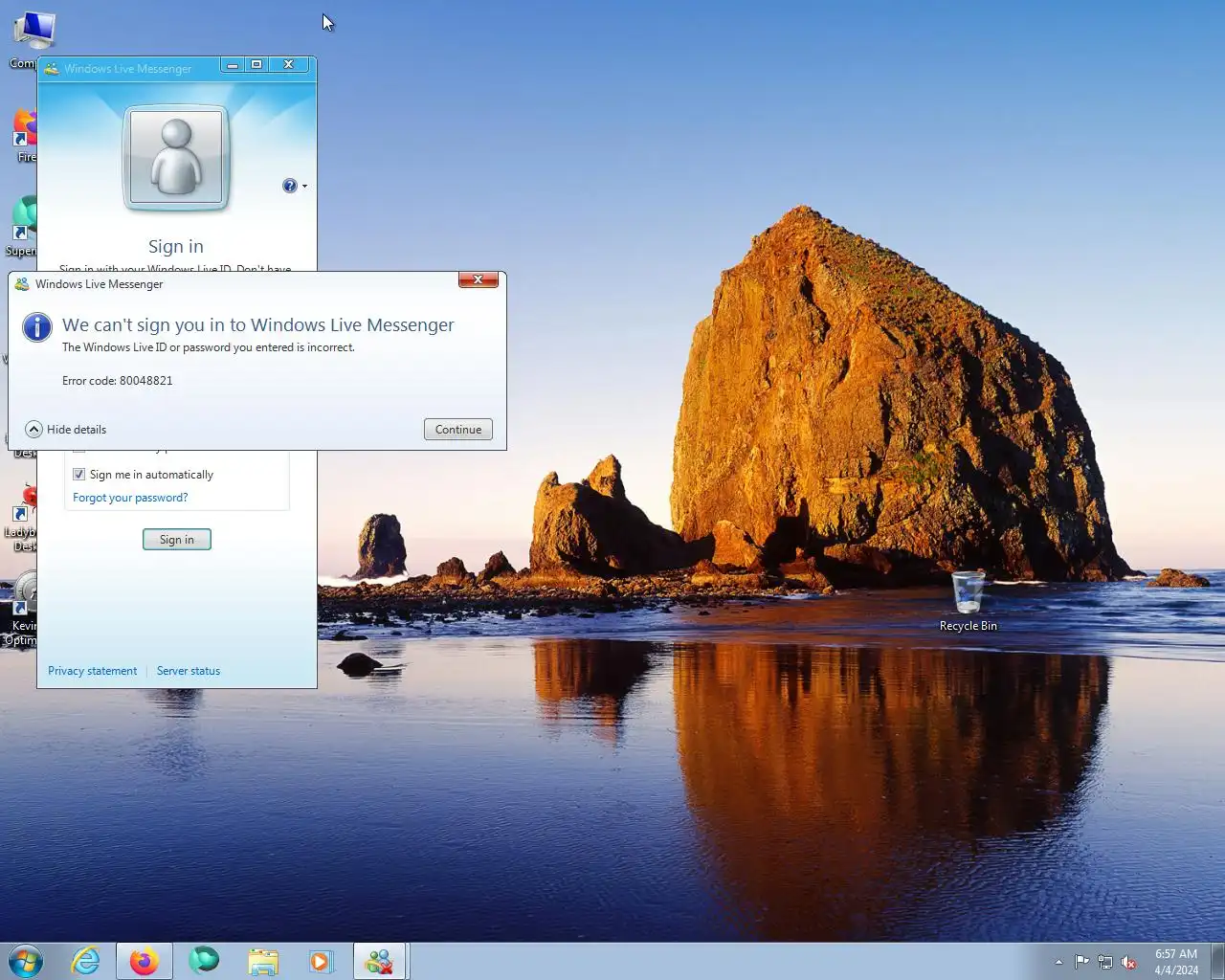Click the user display picture placeholder
The height and width of the screenshot is (980, 1225).
[x=176, y=158]
